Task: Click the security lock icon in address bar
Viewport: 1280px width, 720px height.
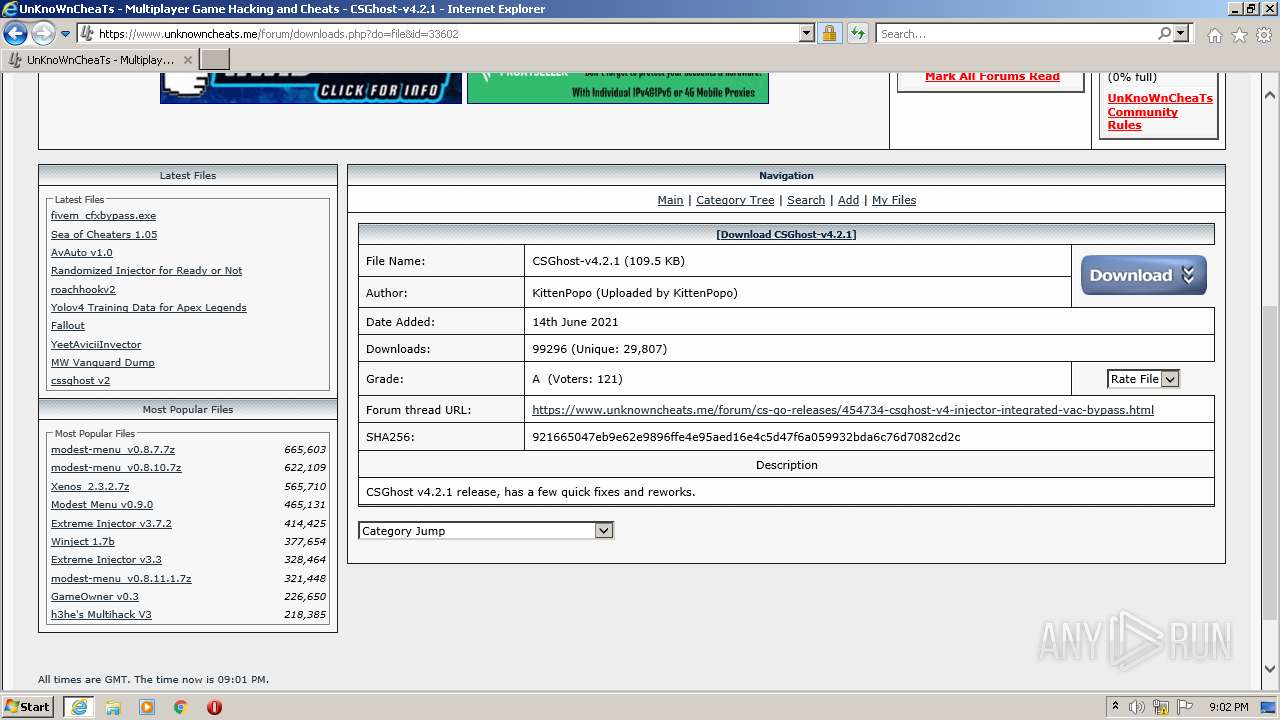Action: (829, 34)
